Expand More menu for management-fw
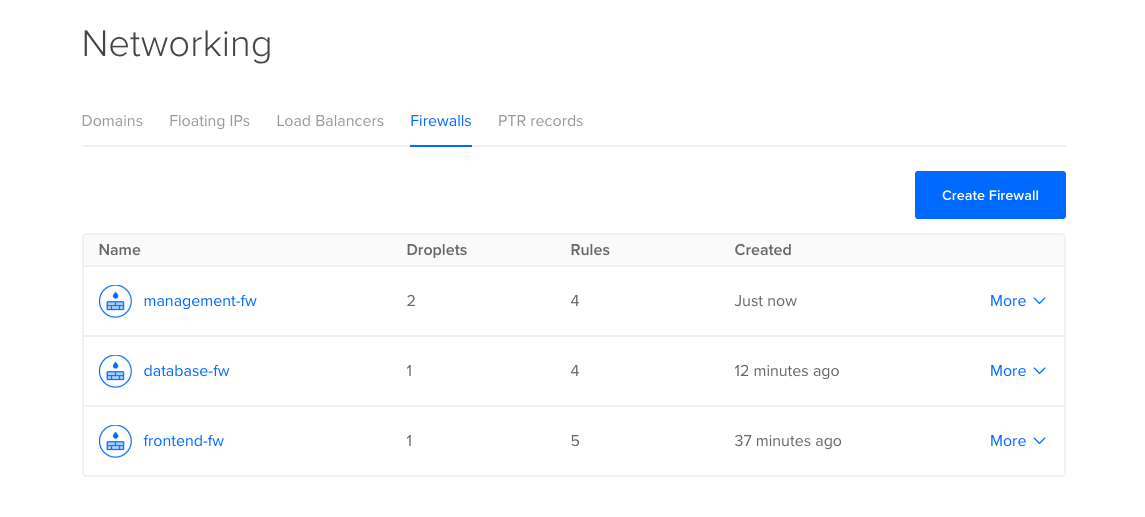 click(1017, 301)
